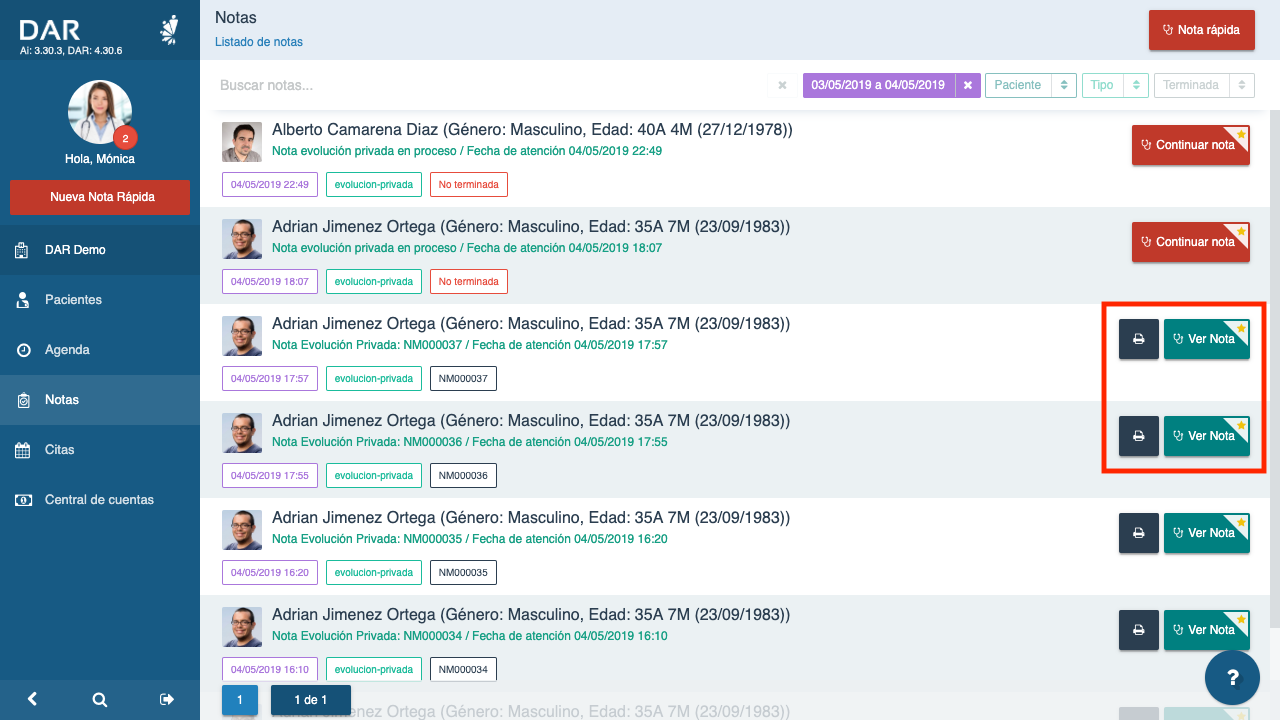Open the round help question mark button

point(1232,677)
